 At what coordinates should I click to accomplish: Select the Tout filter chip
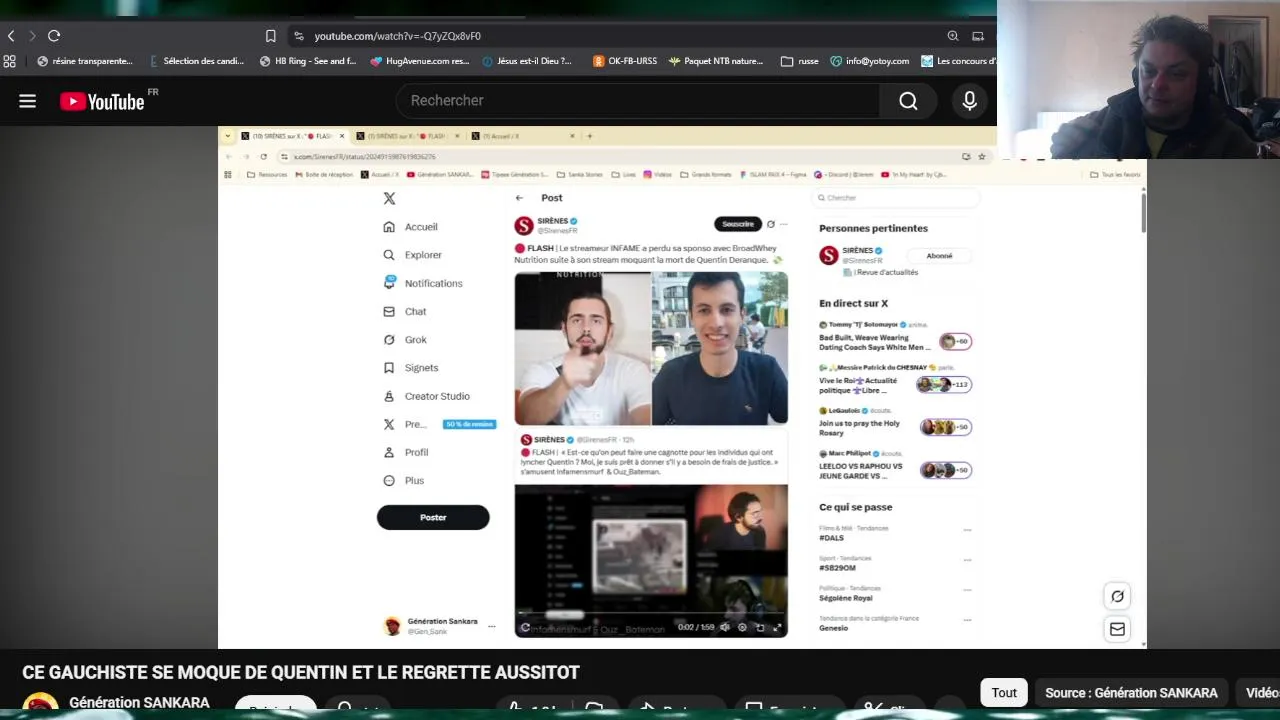pos(1004,693)
